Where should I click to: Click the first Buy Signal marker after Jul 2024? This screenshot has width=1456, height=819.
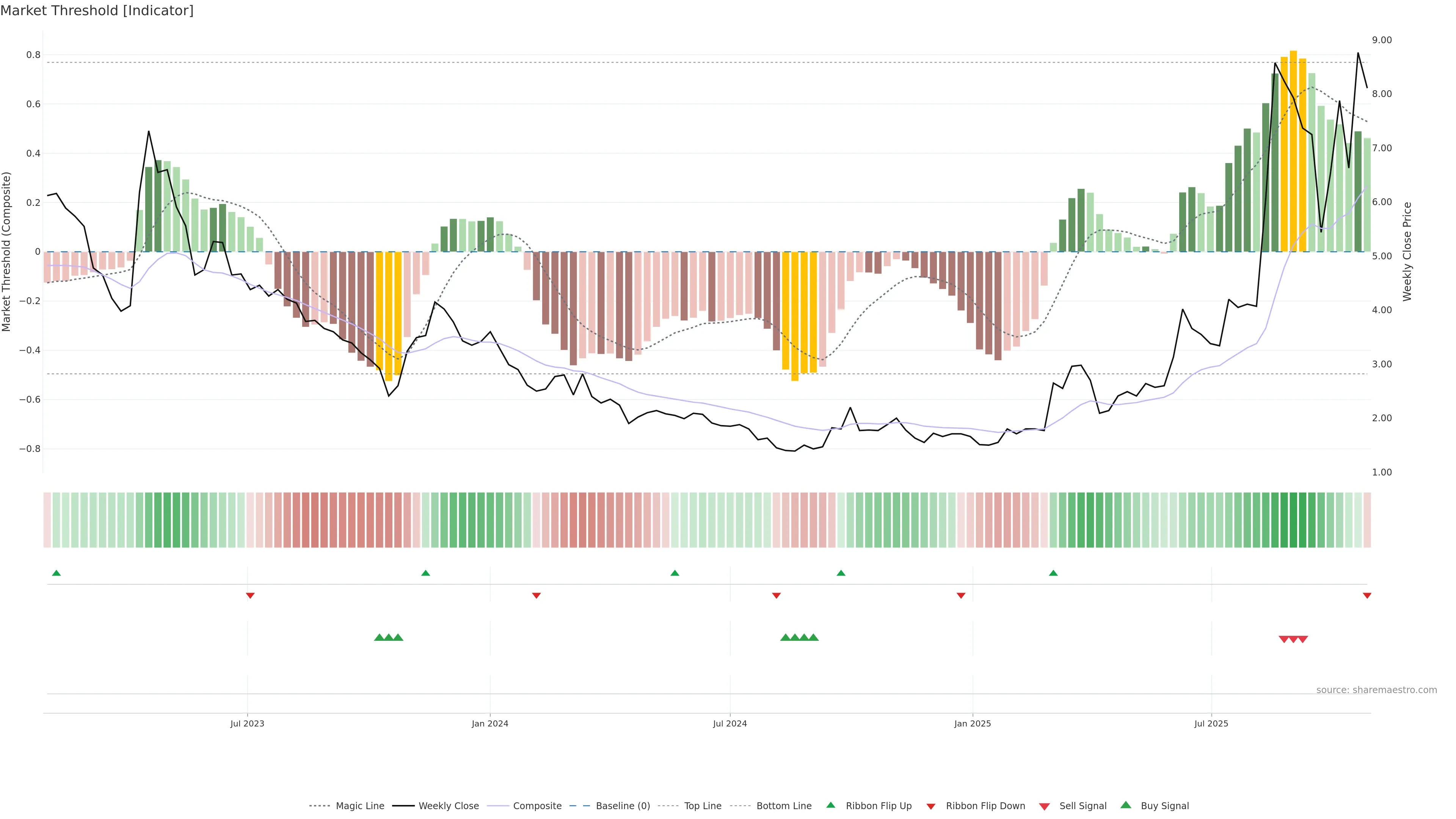785,637
